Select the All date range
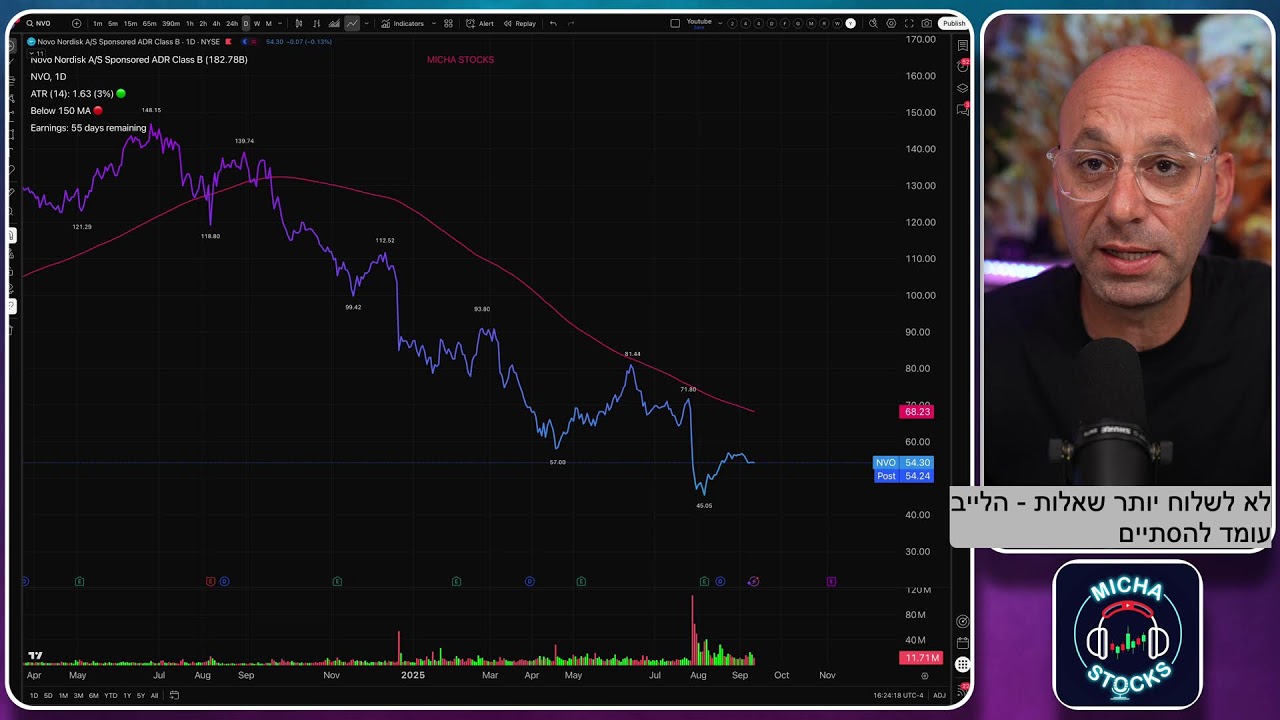This screenshot has width=1280, height=720. (x=154, y=695)
